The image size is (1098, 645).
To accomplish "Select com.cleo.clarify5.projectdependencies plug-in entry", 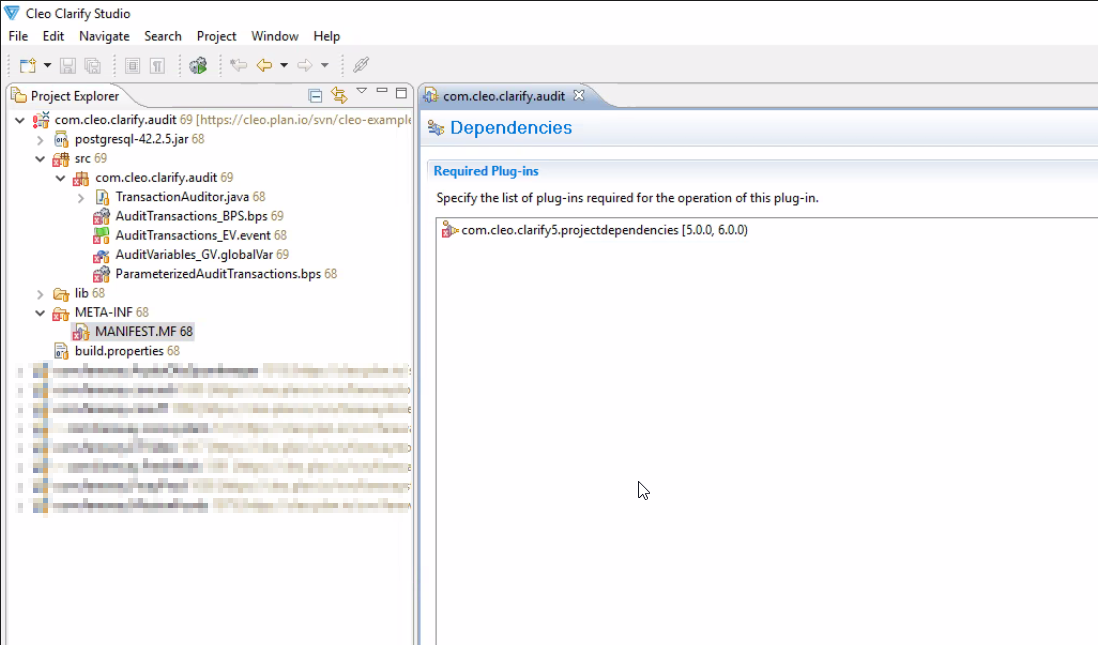I will click(x=604, y=230).
